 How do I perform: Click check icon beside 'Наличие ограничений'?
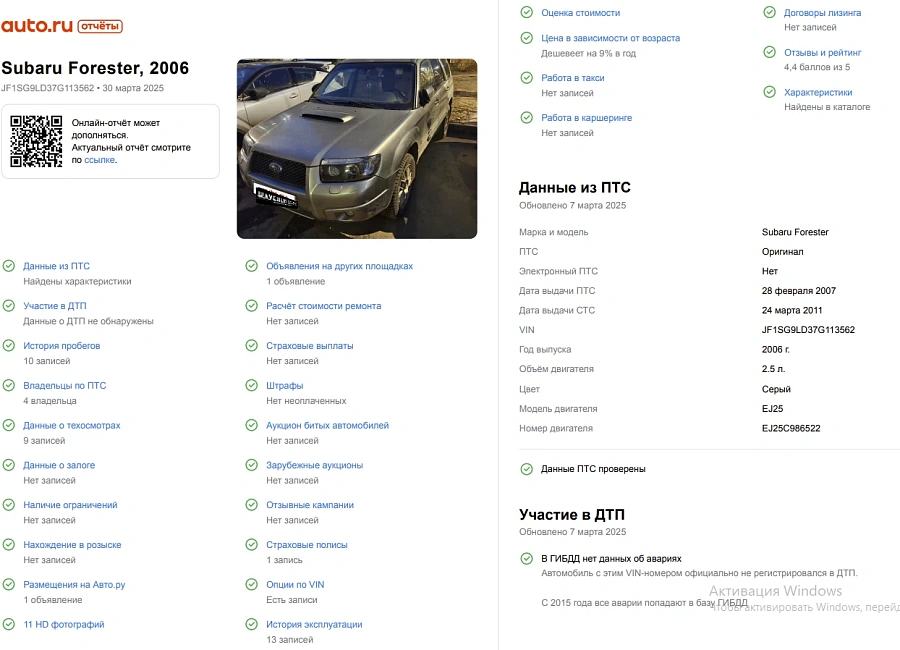(9, 505)
